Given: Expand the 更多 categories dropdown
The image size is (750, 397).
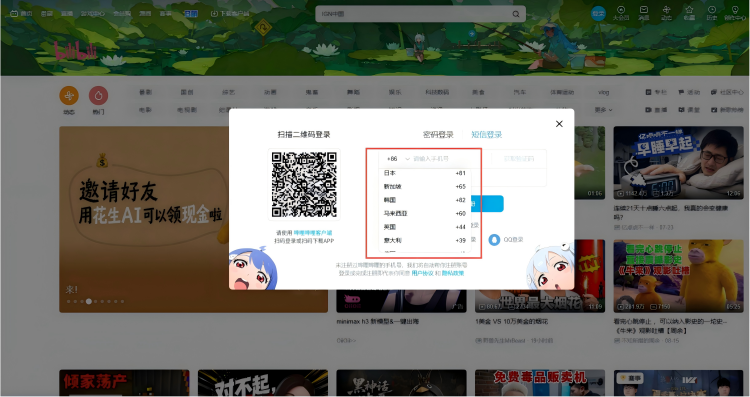Looking at the screenshot, I should pyautogui.click(x=603, y=110).
